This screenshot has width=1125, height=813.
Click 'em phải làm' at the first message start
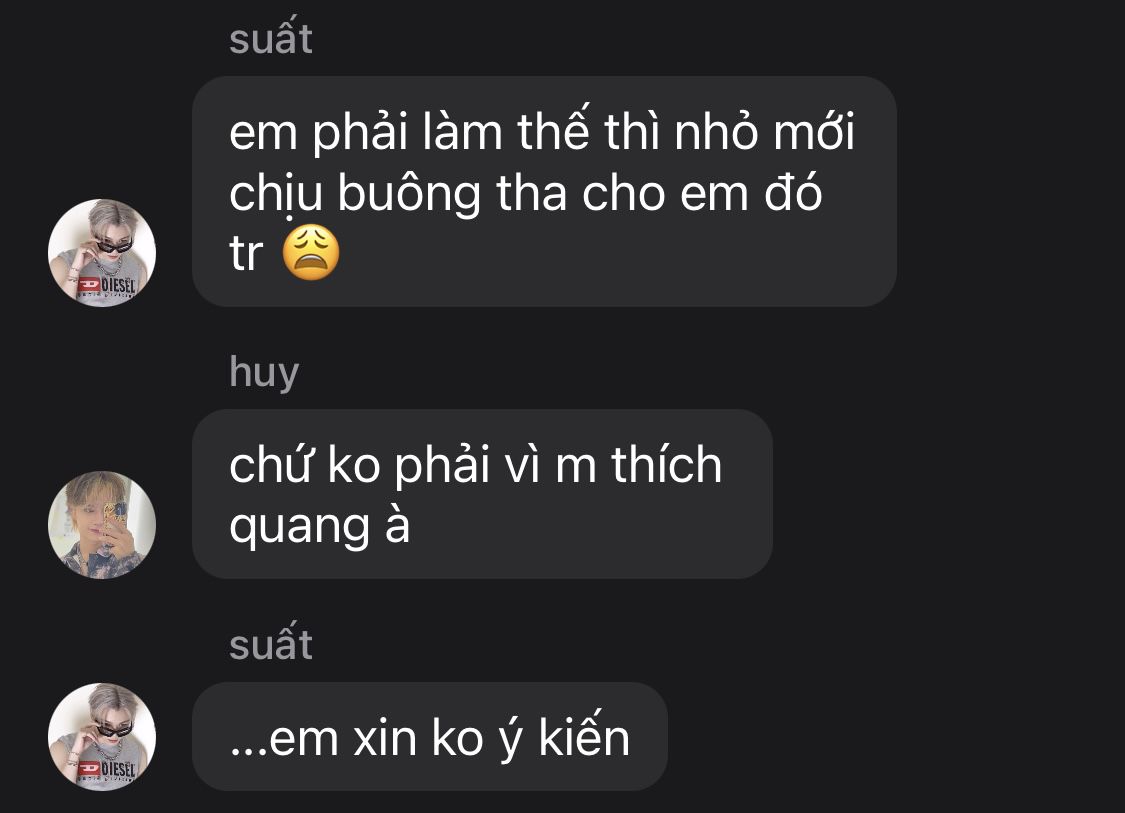(366, 132)
